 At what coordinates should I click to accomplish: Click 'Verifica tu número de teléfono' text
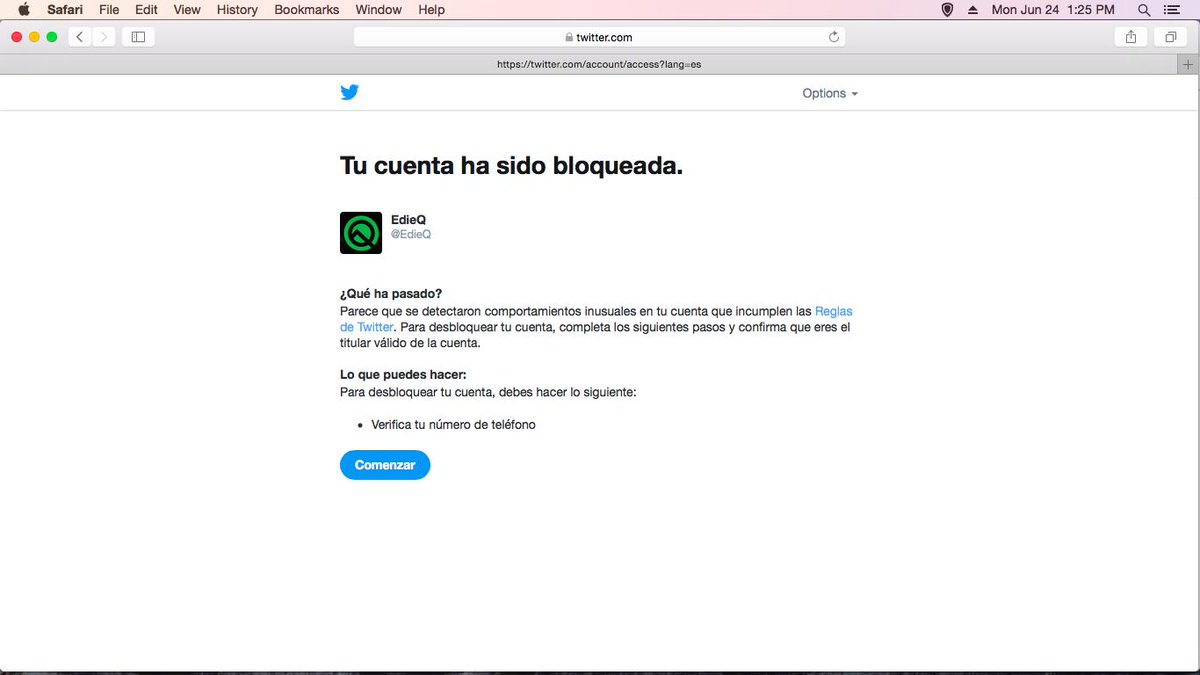point(453,424)
